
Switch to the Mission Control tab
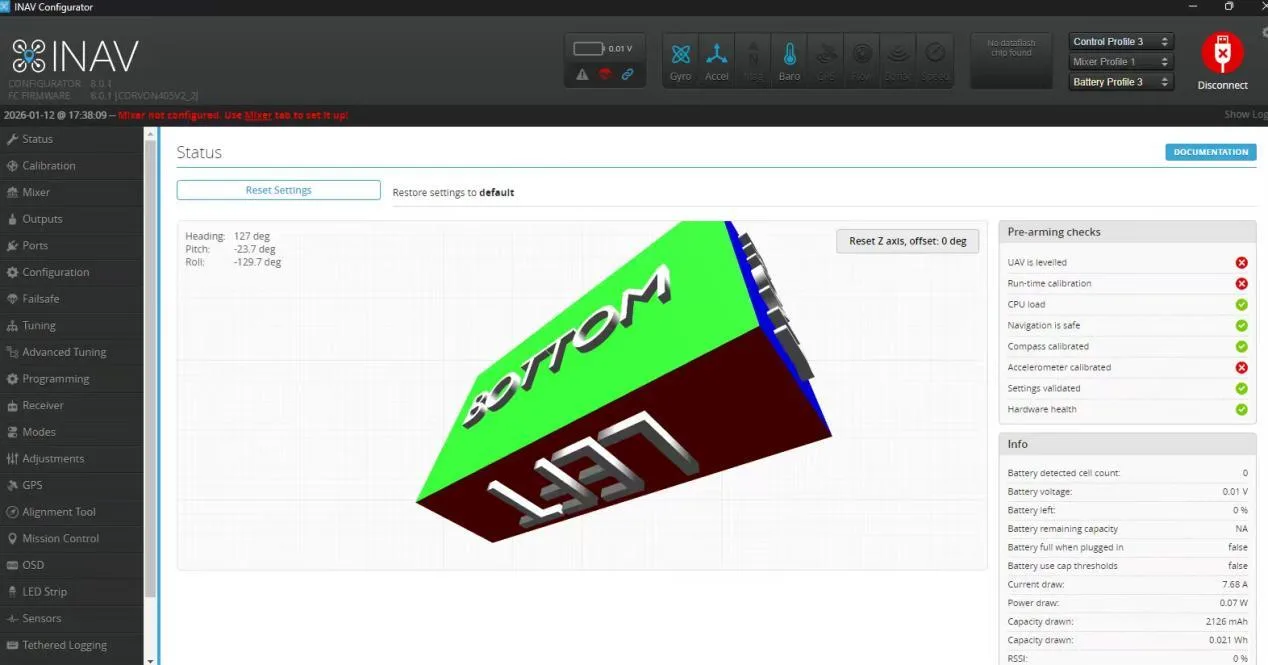pyautogui.click(x=72, y=539)
